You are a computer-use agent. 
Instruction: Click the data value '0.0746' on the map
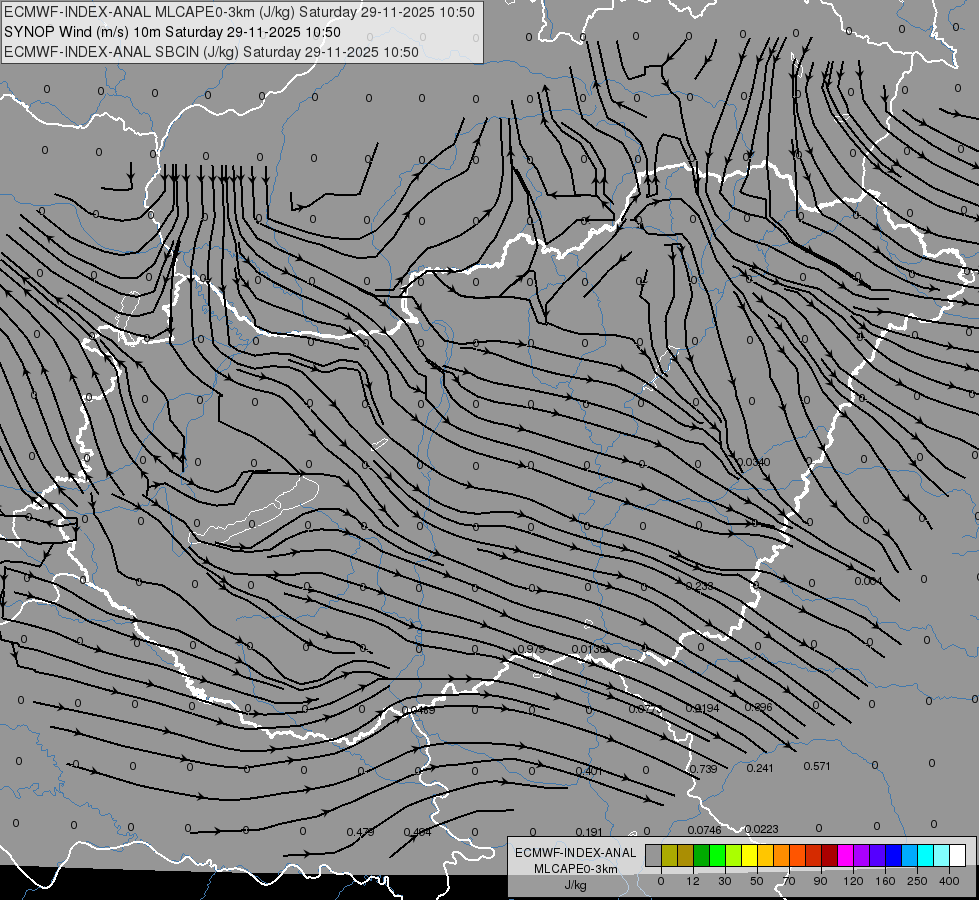tap(704, 830)
